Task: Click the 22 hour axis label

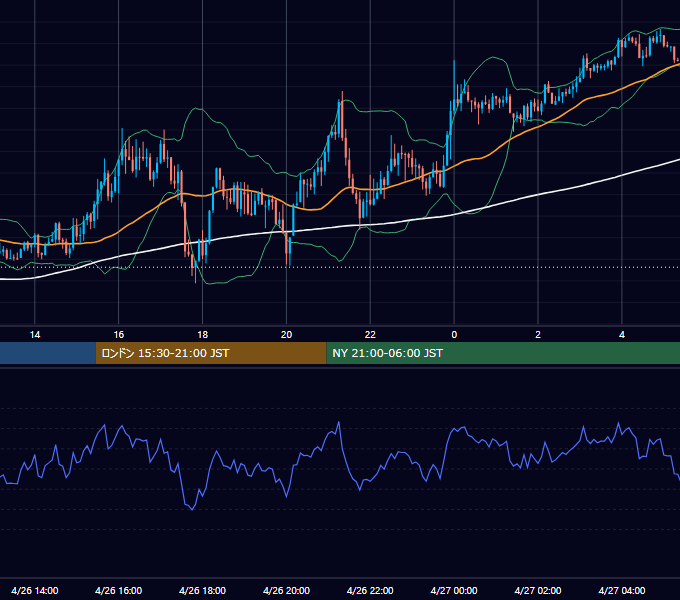Action: [370, 335]
